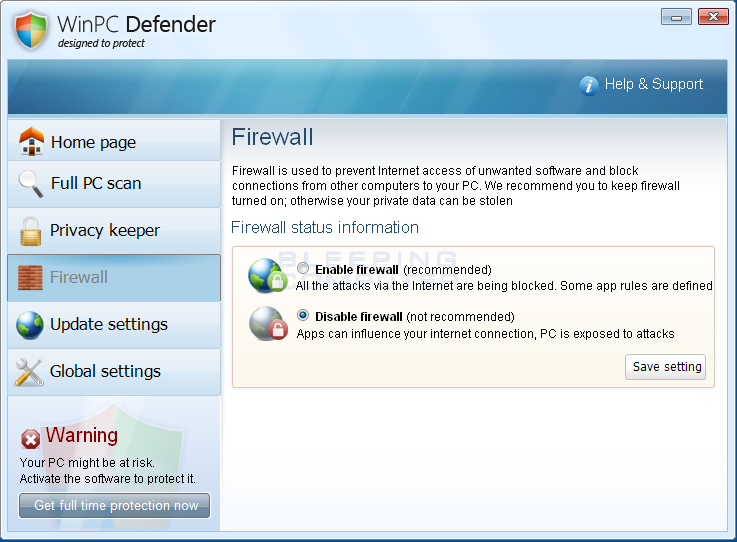
Task: Click the red Warning X icon
Action: coord(31,439)
